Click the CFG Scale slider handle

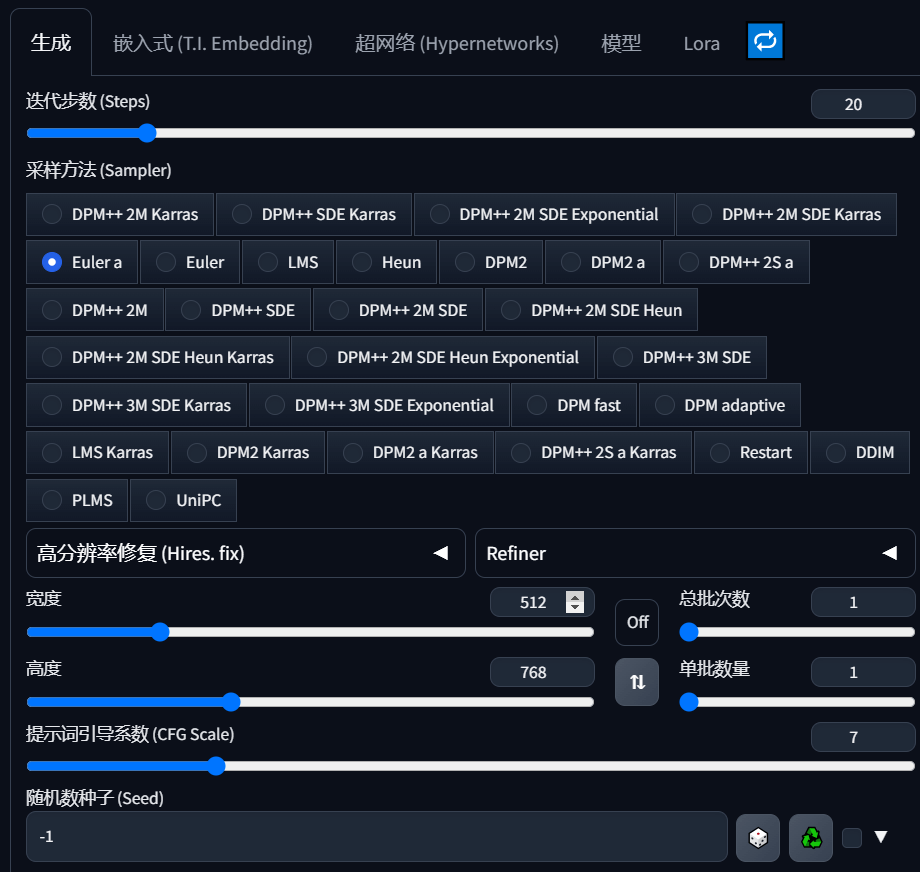[215, 766]
